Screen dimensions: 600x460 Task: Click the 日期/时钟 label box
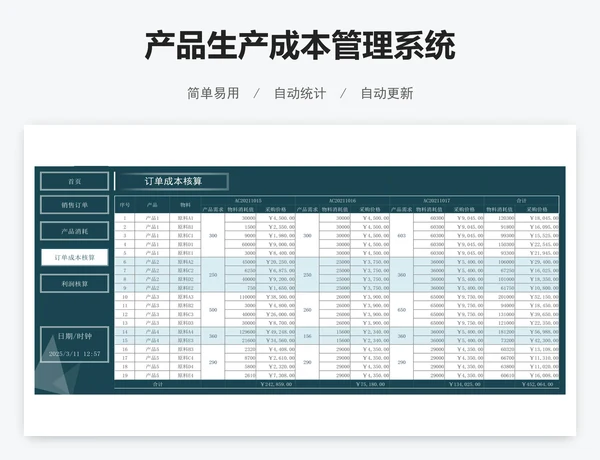[75, 336]
